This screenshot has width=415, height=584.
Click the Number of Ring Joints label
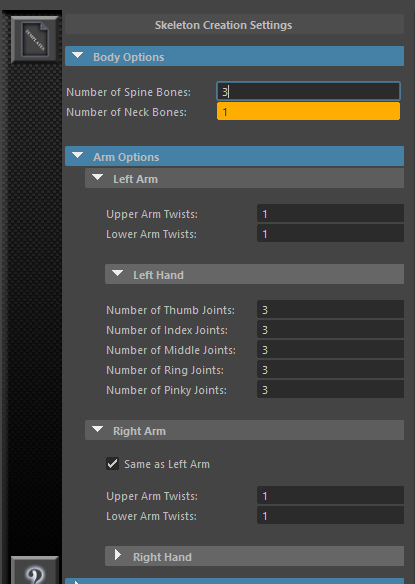tap(165, 370)
